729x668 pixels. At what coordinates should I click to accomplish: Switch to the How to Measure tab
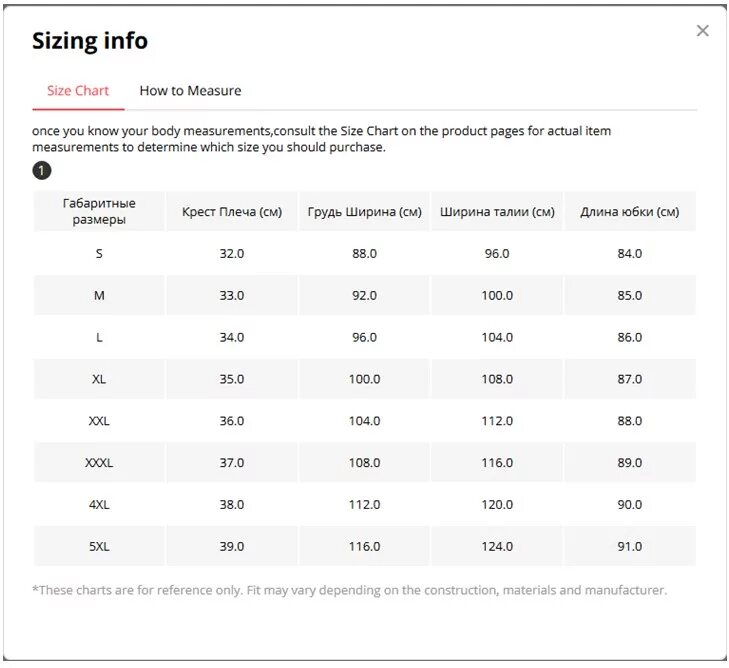click(x=190, y=90)
